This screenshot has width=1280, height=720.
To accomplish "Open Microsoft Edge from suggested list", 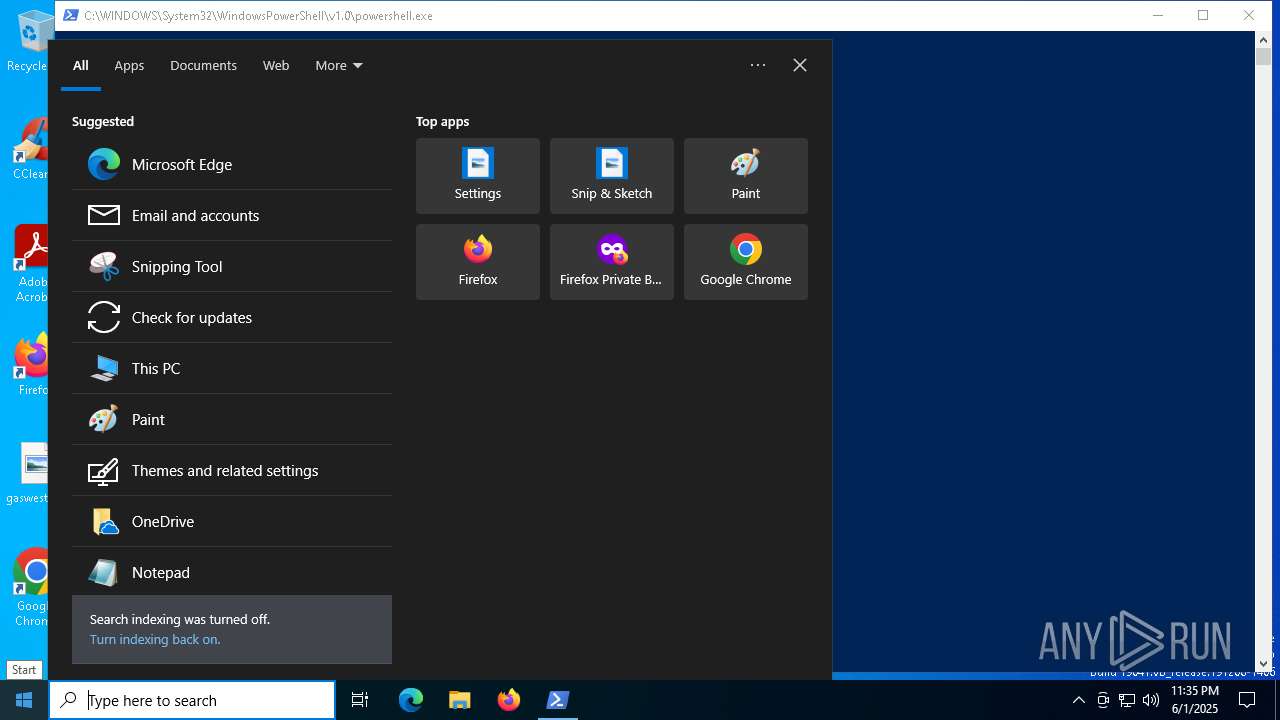I will point(232,164).
